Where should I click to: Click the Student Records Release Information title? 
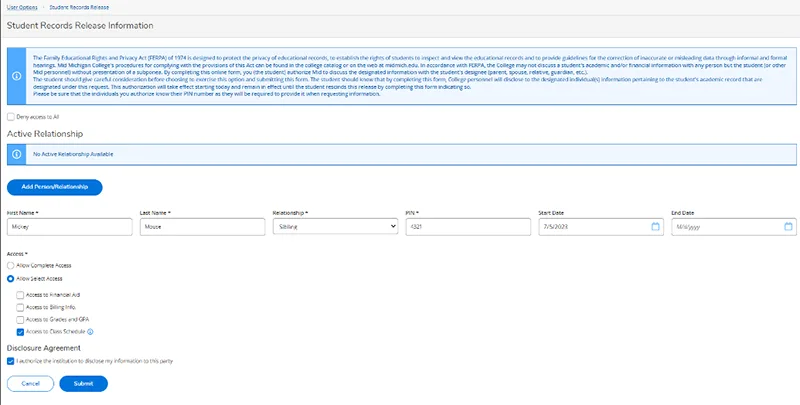tap(80, 26)
